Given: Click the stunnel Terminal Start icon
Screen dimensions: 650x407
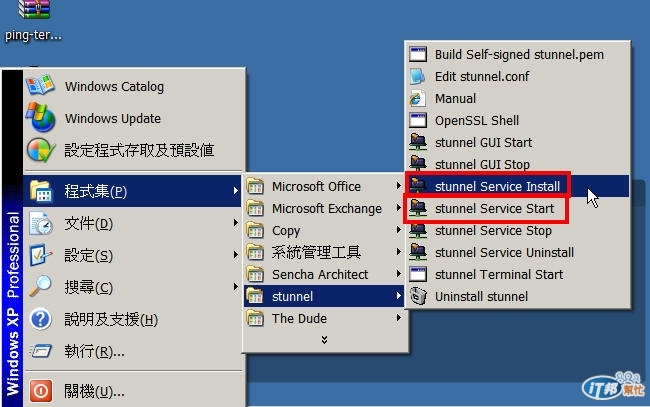Looking at the screenshot, I should pyautogui.click(x=418, y=274).
